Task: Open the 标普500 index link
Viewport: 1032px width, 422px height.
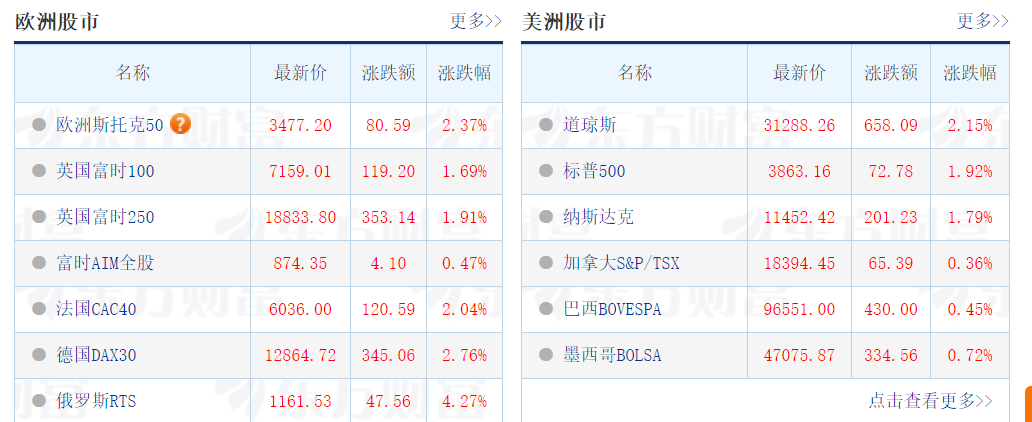Action: click(594, 171)
